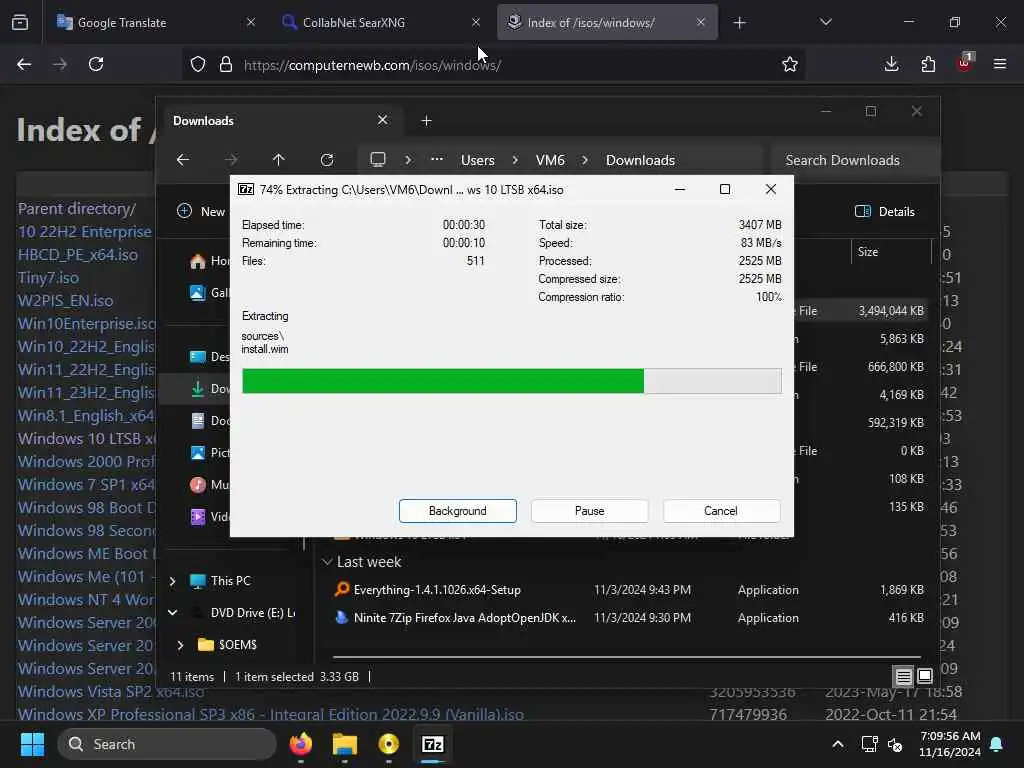The height and width of the screenshot is (768, 1024).
Task: Pause the 7-Zip extraction
Action: tap(589, 511)
